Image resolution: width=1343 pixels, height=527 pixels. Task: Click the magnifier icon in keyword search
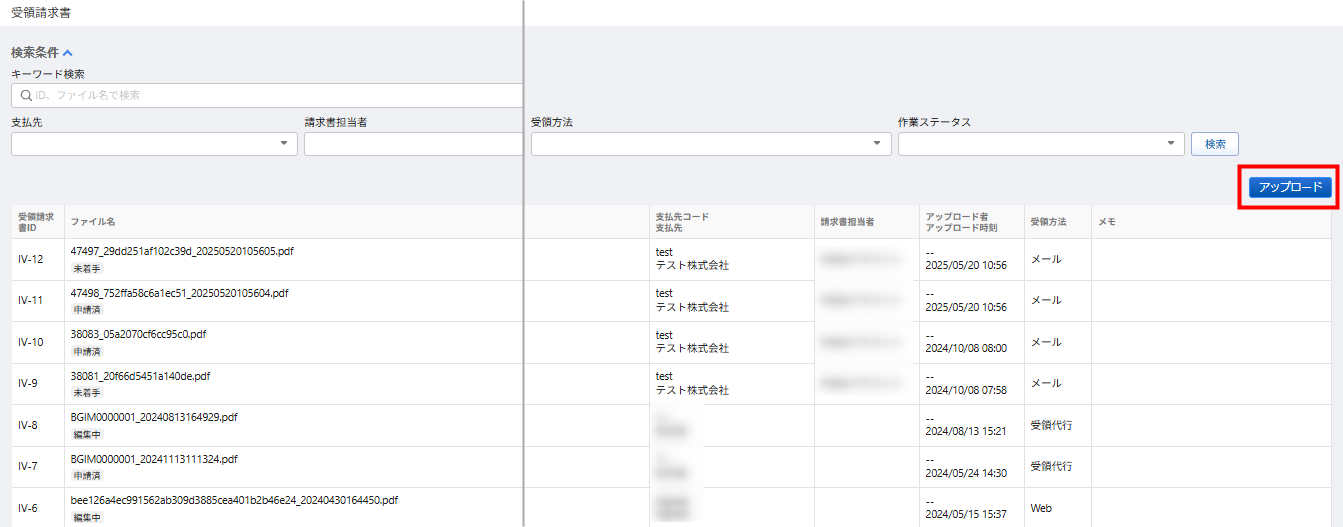pyautogui.click(x=26, y=95)
